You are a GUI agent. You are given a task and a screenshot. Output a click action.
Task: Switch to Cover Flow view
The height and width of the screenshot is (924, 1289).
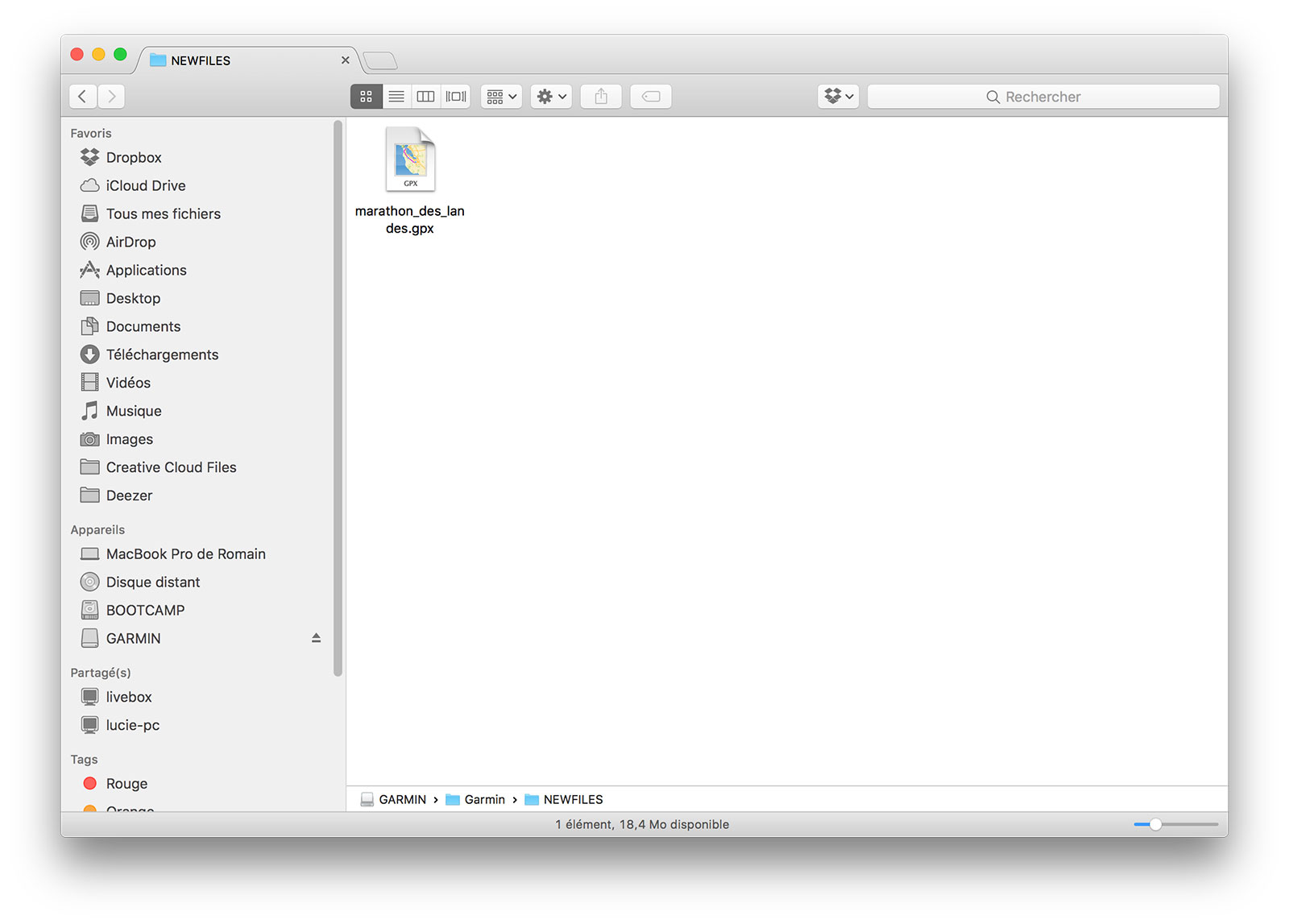(x=456, y=97)
